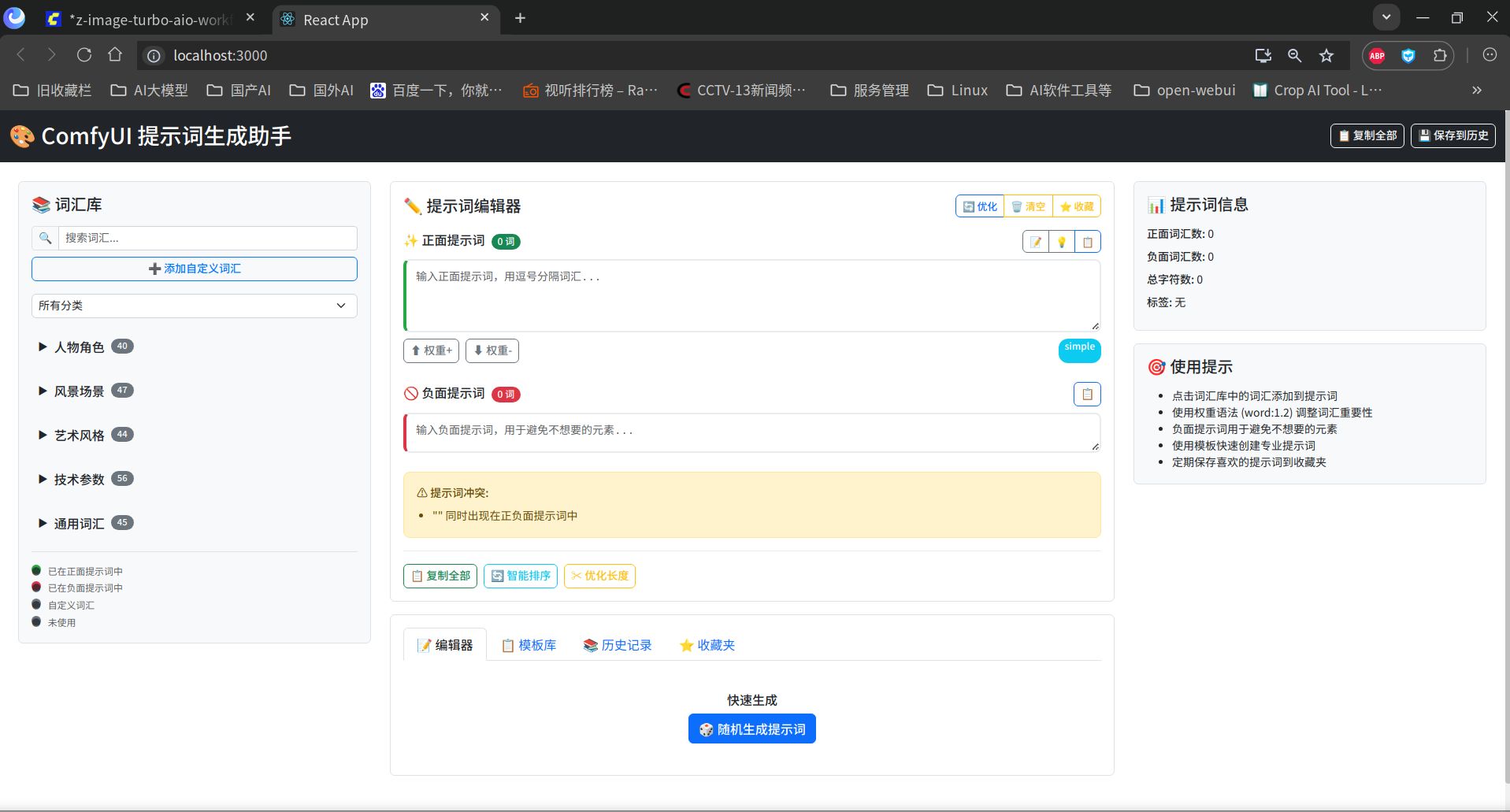Click the 搜索词汇 search field
Viewport: 1510px width, 812px height.
coord(208,238)
